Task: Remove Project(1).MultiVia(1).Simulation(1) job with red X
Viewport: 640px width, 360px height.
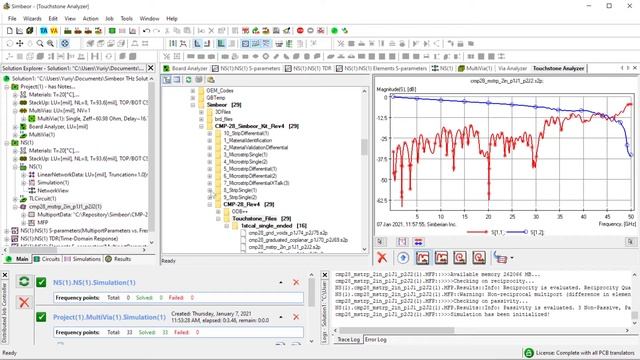Action: coord(296,317)
